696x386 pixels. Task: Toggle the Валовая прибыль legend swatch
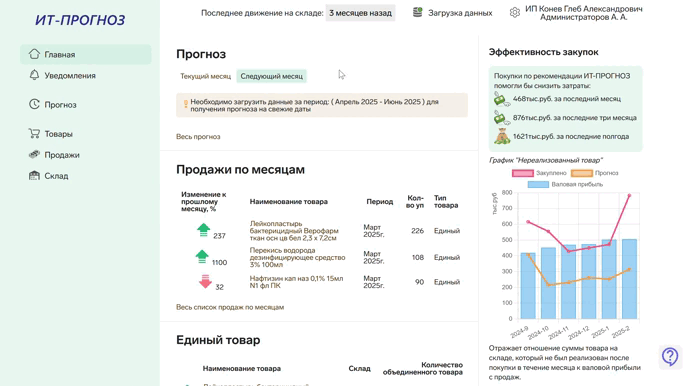click(538, 185)
